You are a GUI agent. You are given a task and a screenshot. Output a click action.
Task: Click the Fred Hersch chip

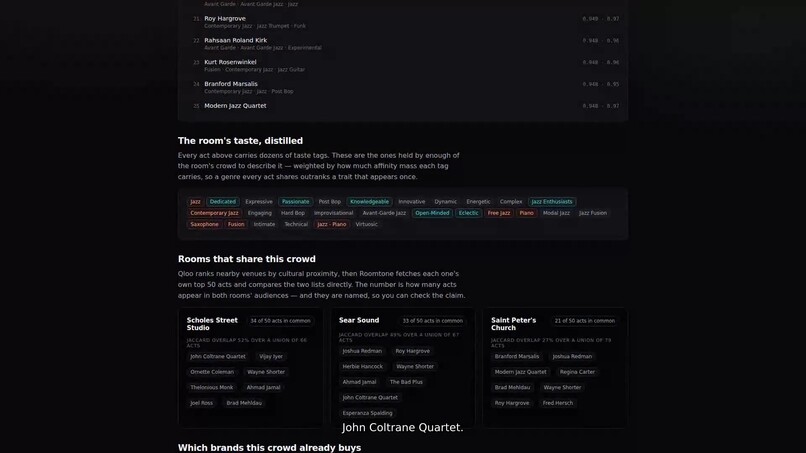(x=558, y=403)
